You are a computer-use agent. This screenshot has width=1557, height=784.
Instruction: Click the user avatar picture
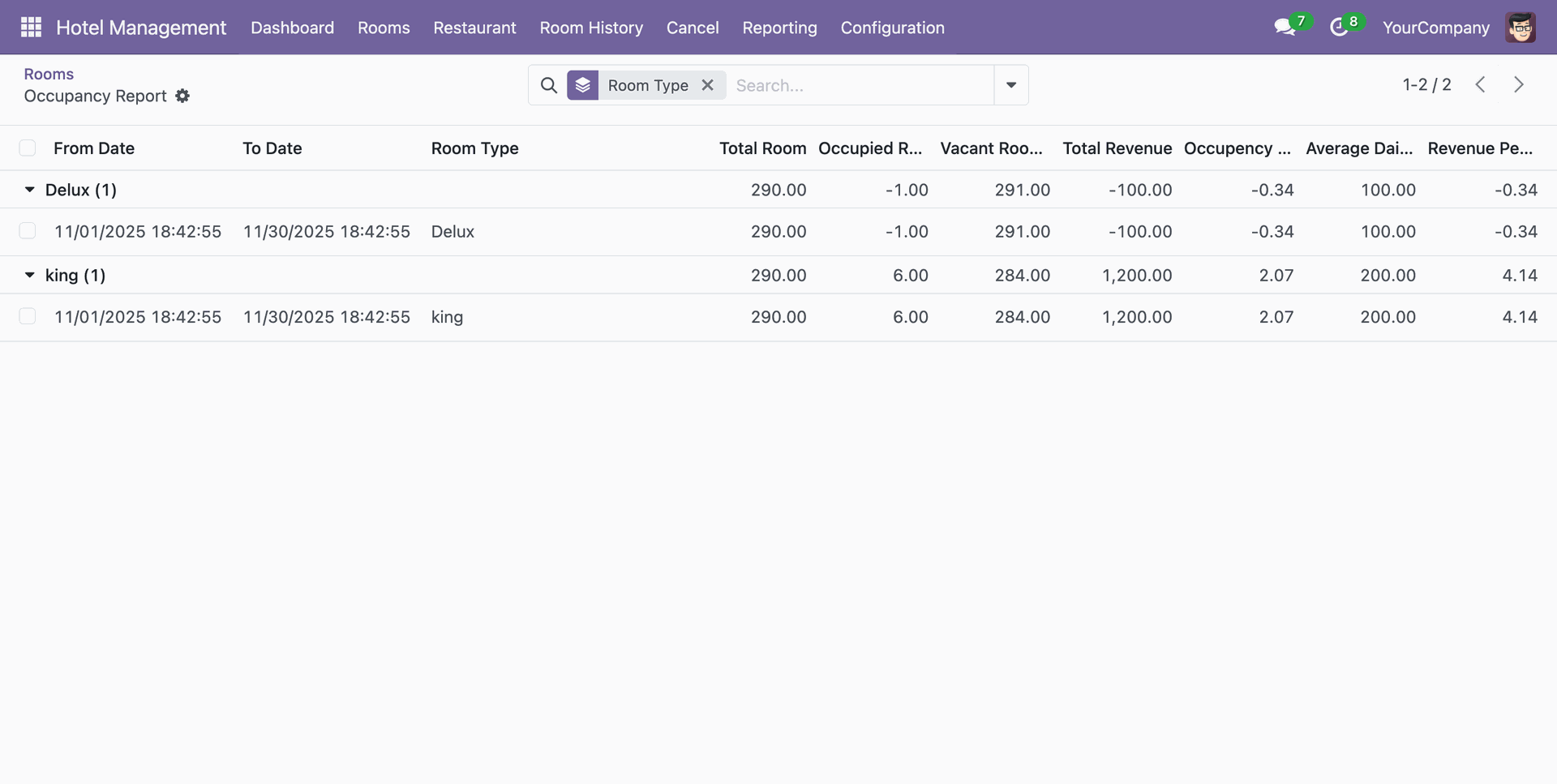tap(1520, 28)
